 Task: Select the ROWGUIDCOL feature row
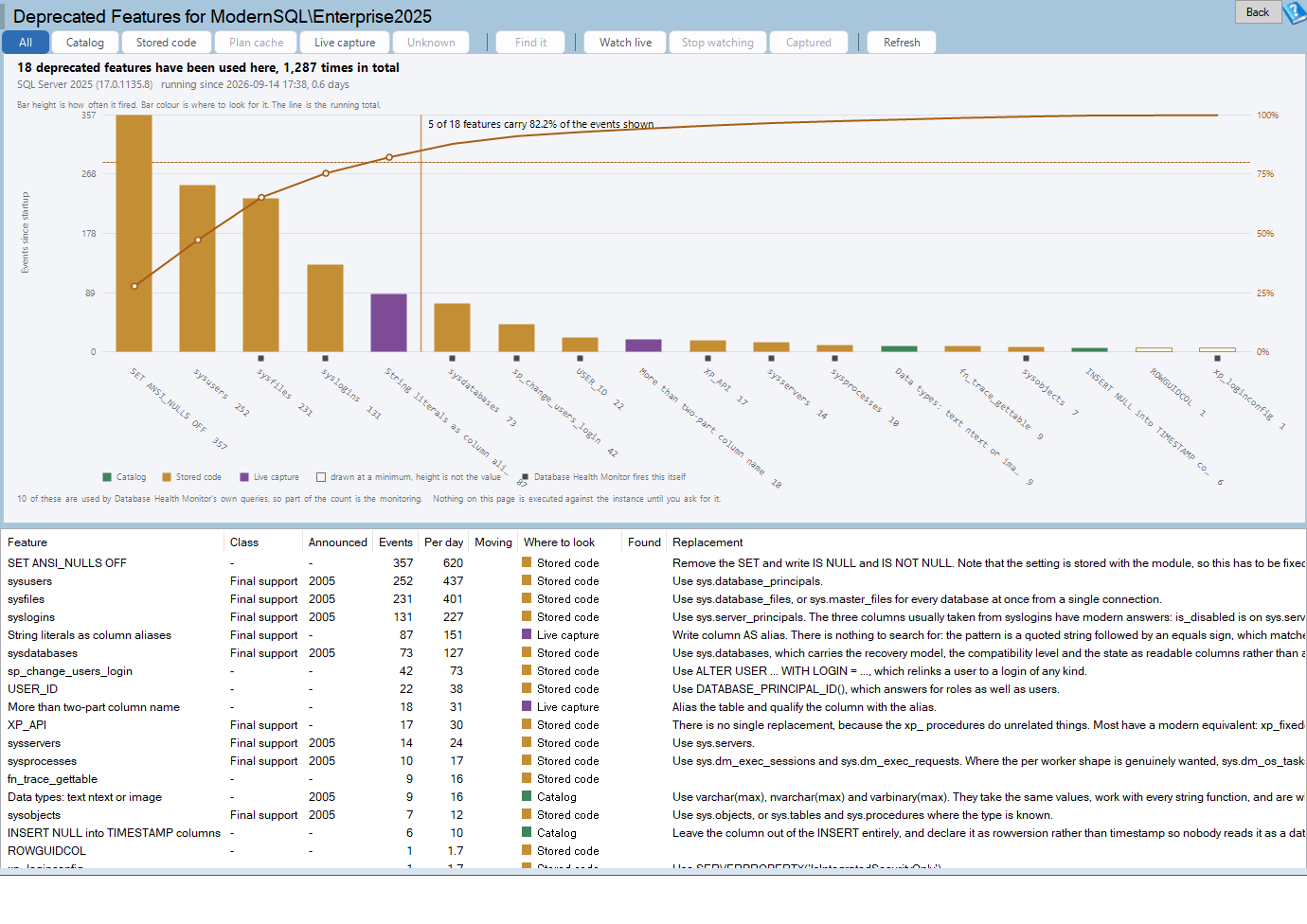pos(653,851)
